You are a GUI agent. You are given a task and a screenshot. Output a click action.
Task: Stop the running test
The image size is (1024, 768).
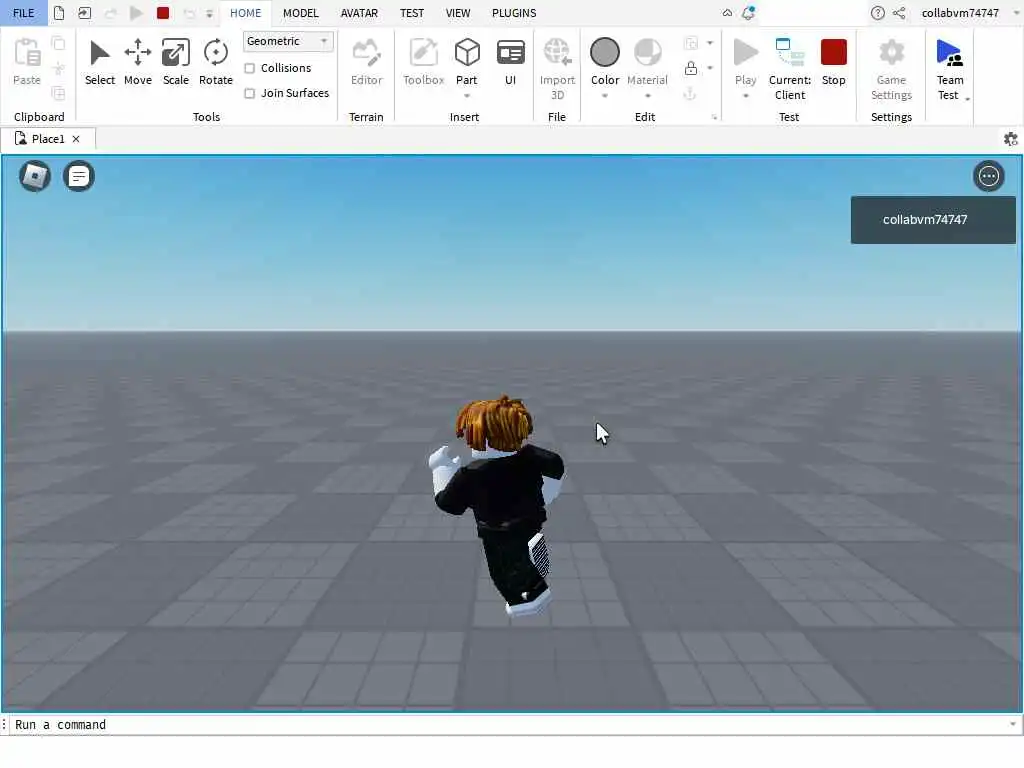tap(833, 62)
